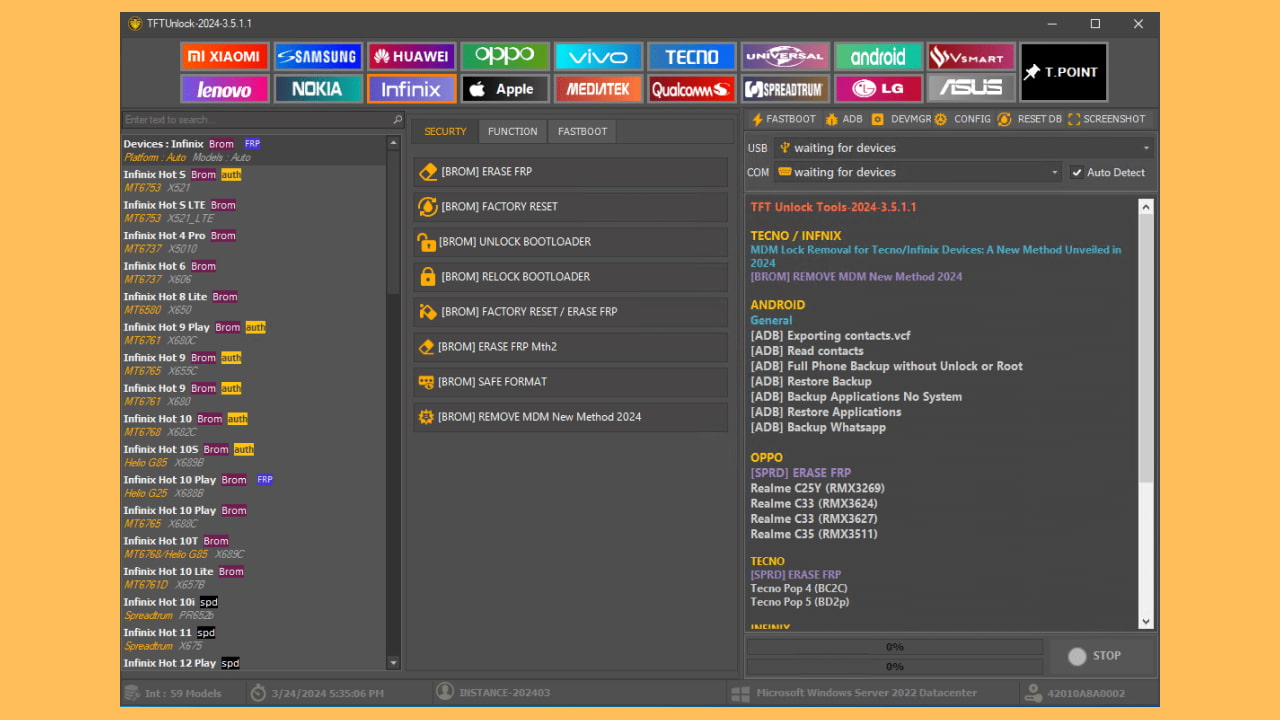Select Infinix Hot 10 Lite device
This screenshot has height=720, width=1280.
click(x=254, y=577)
